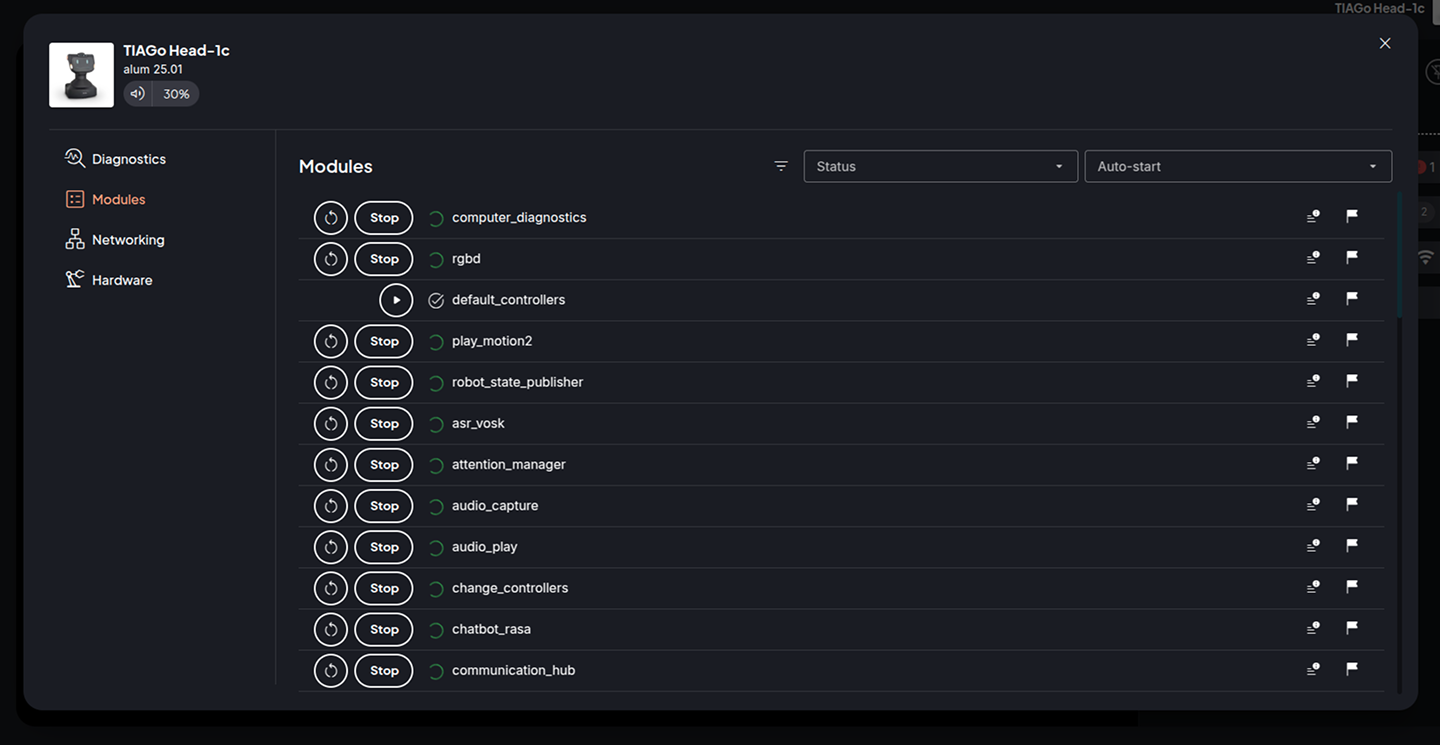
Task: Select the default_controllers module name
Action: coord(508,300)
